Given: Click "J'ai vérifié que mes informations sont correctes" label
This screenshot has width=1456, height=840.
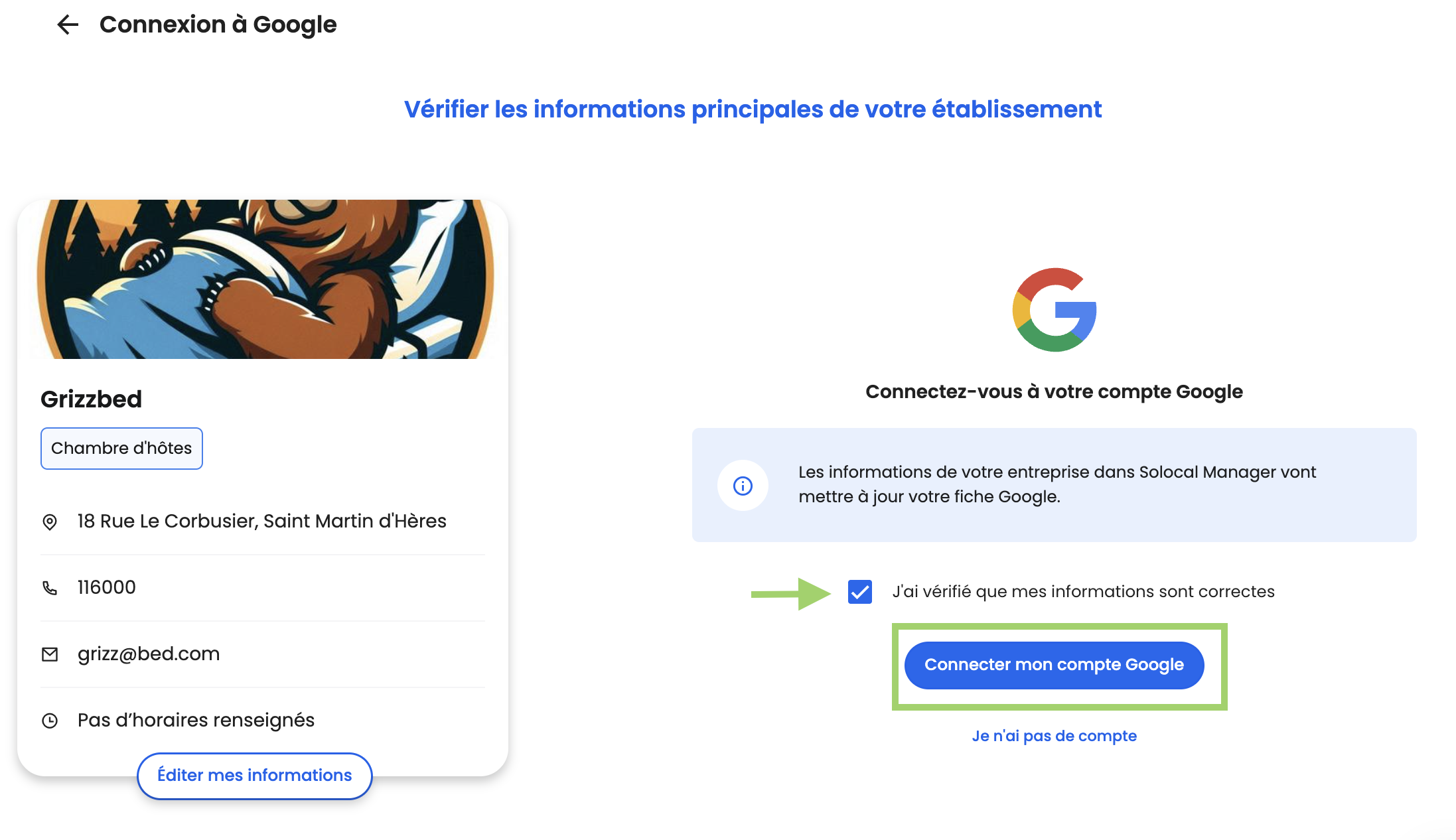Looking at the screenshot, I should [1083, 592].
